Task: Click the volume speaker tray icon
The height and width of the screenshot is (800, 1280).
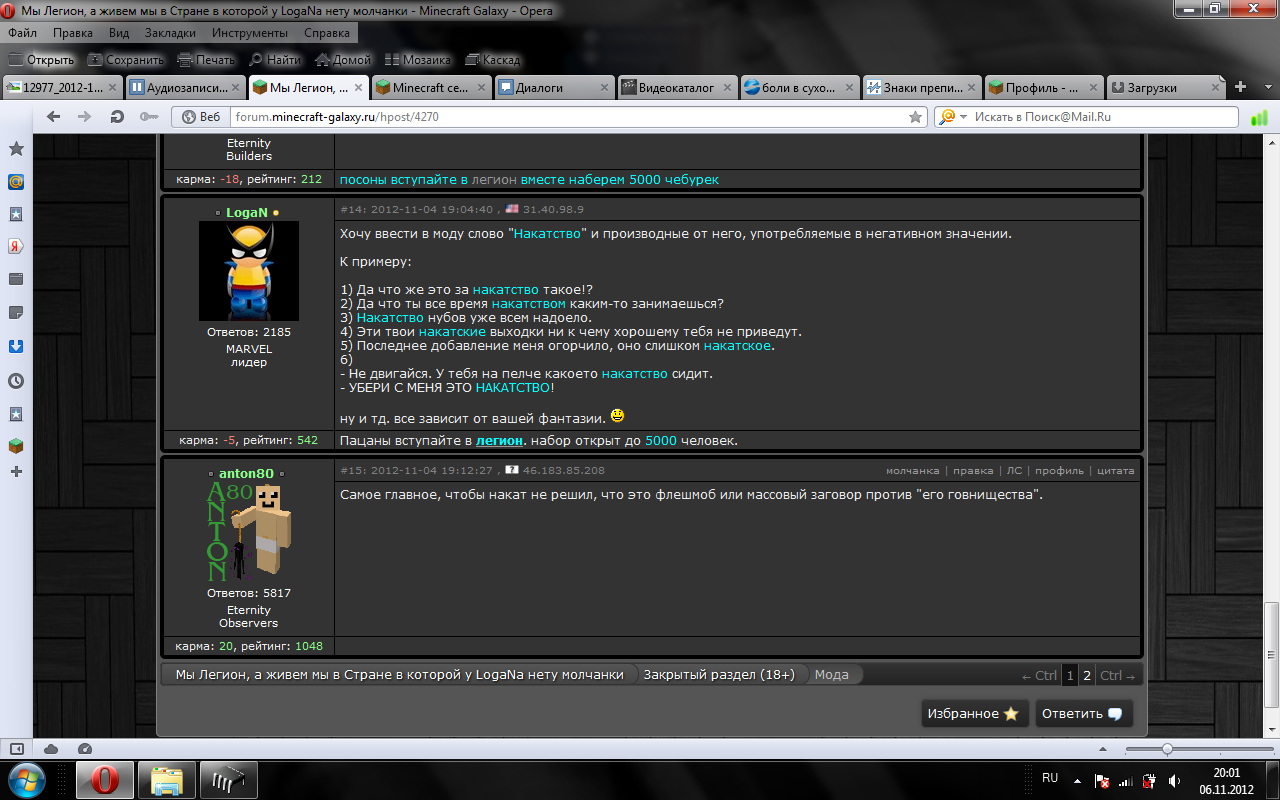Action: (x=1173, y=781)
